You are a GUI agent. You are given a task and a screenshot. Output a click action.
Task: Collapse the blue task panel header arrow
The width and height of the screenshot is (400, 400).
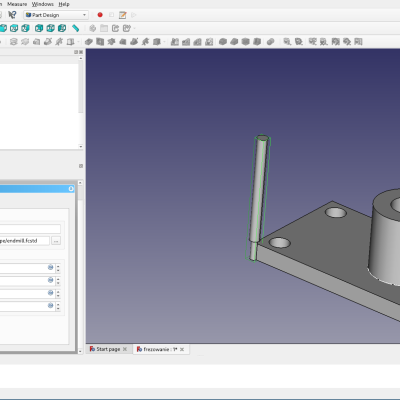(x=71, y=189)
